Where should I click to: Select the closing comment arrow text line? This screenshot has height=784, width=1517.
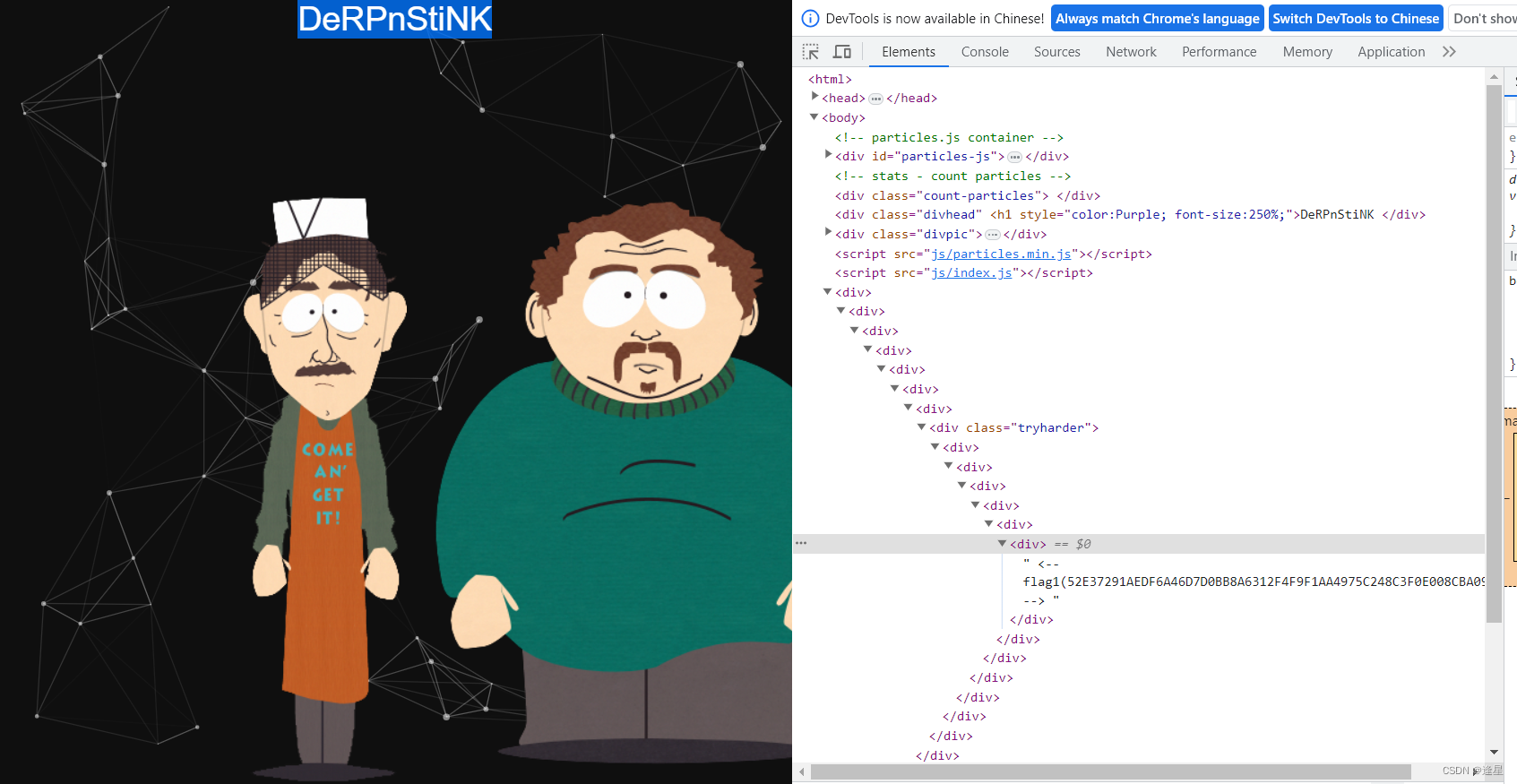tap(1041, 600)
